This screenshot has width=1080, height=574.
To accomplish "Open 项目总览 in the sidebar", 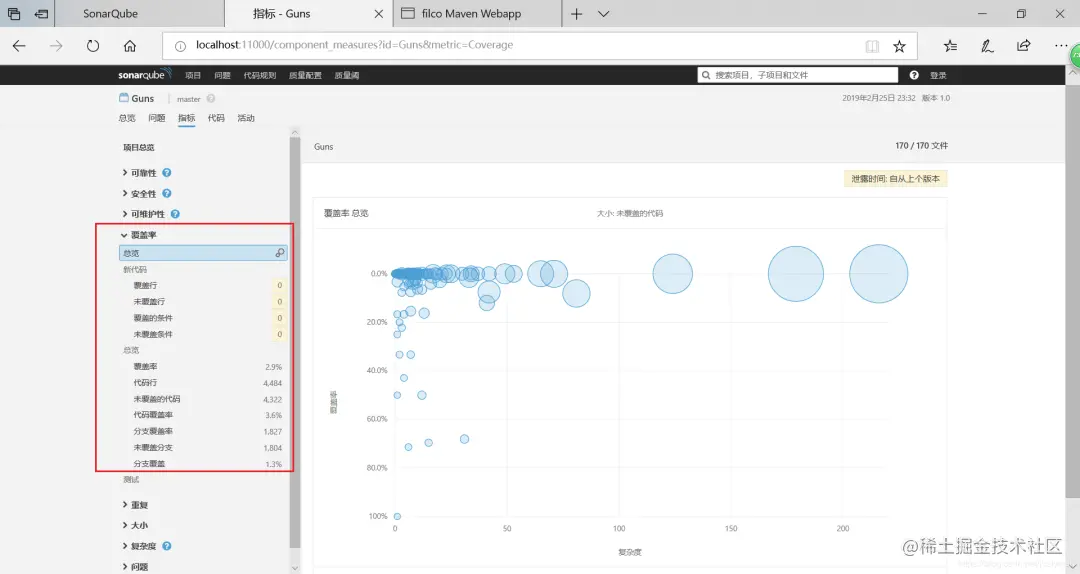I will (x=138, y=147).
